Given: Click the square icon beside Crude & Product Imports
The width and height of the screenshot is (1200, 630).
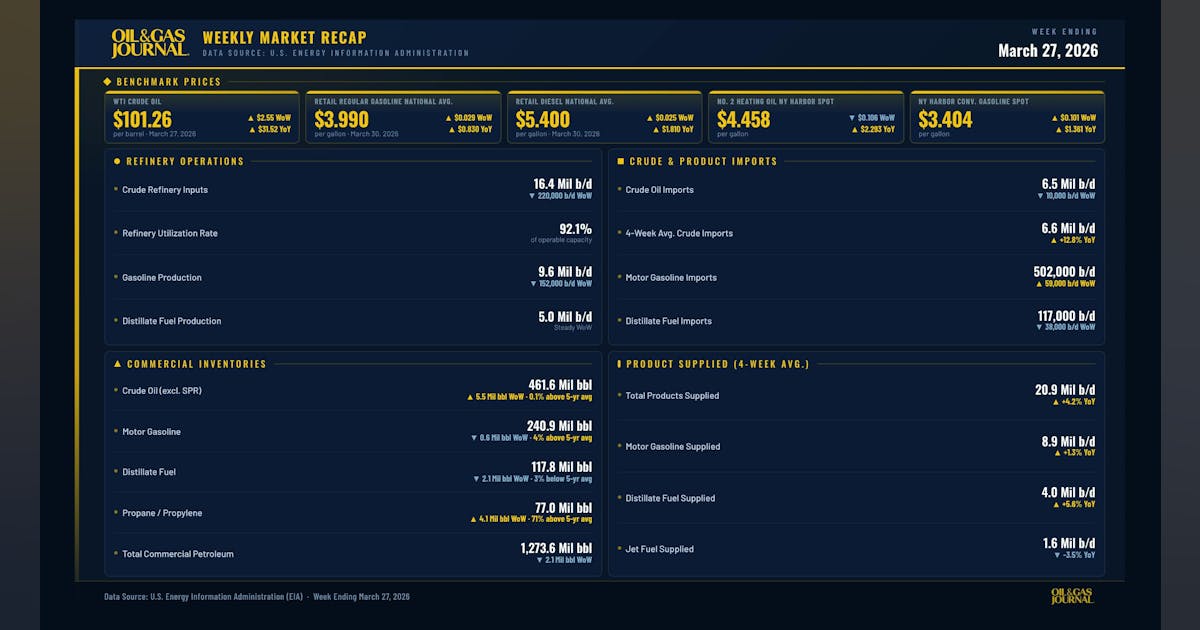Looking at the screenshot, I should click(620, 161).
